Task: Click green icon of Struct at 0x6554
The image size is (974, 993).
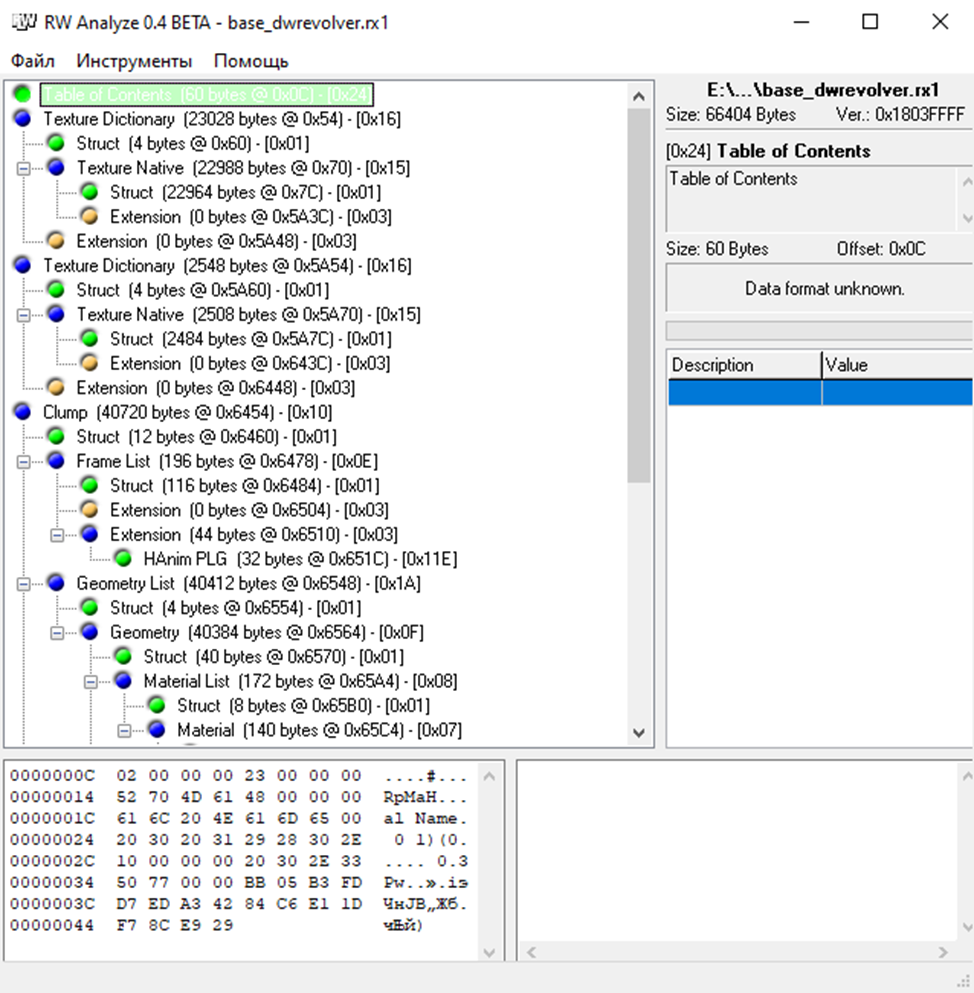Action: (90, 608)
